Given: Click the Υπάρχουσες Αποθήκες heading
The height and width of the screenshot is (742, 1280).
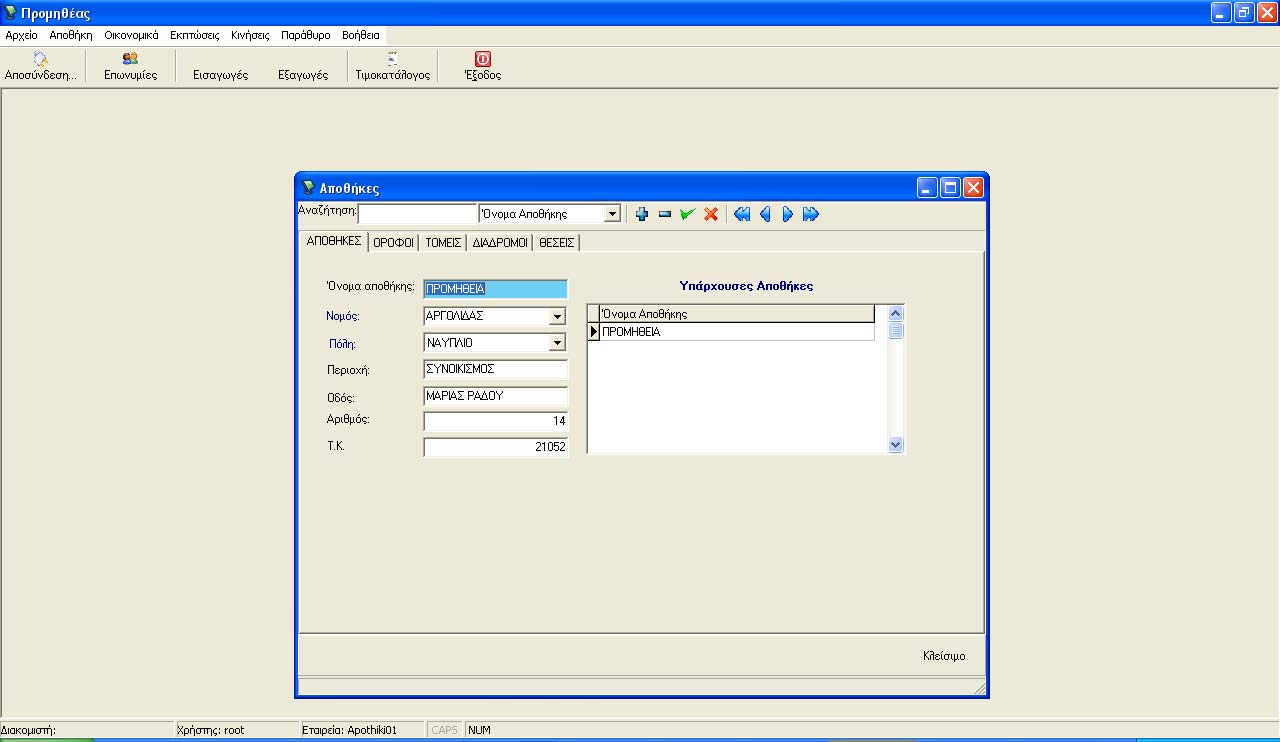Looking at the screenshot, I should point(746,286).
